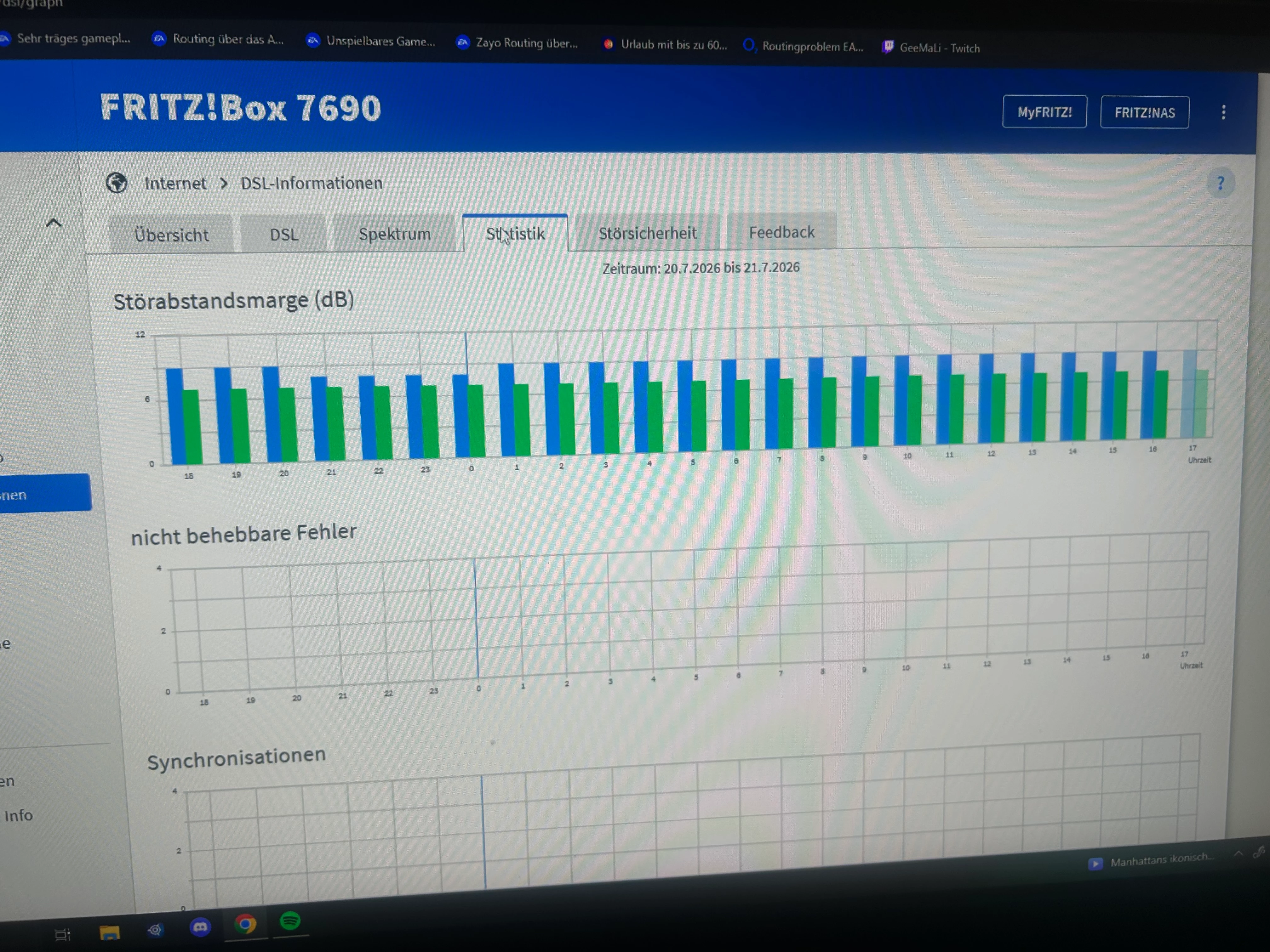The image size is (1270, 952).
Task: Click the Störabstandsmarge (dB) heading
Action: coord(233,300)
